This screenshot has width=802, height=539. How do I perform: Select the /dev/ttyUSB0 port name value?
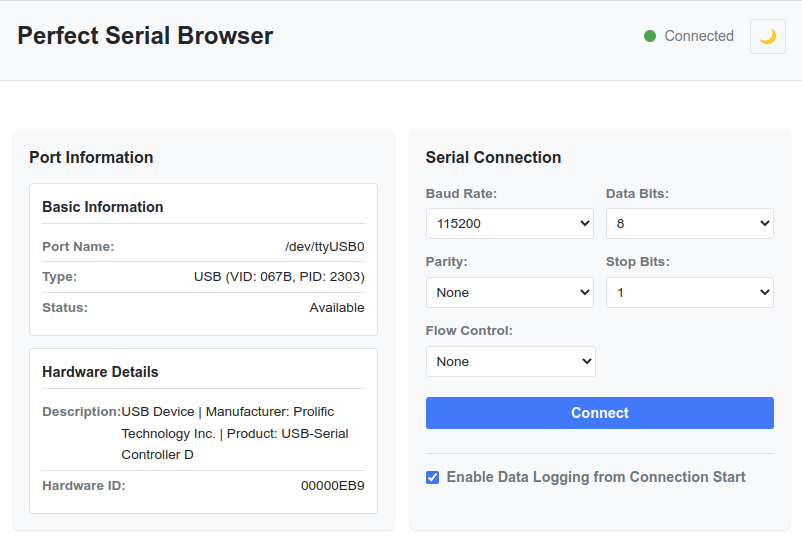[x=325, y=246]
